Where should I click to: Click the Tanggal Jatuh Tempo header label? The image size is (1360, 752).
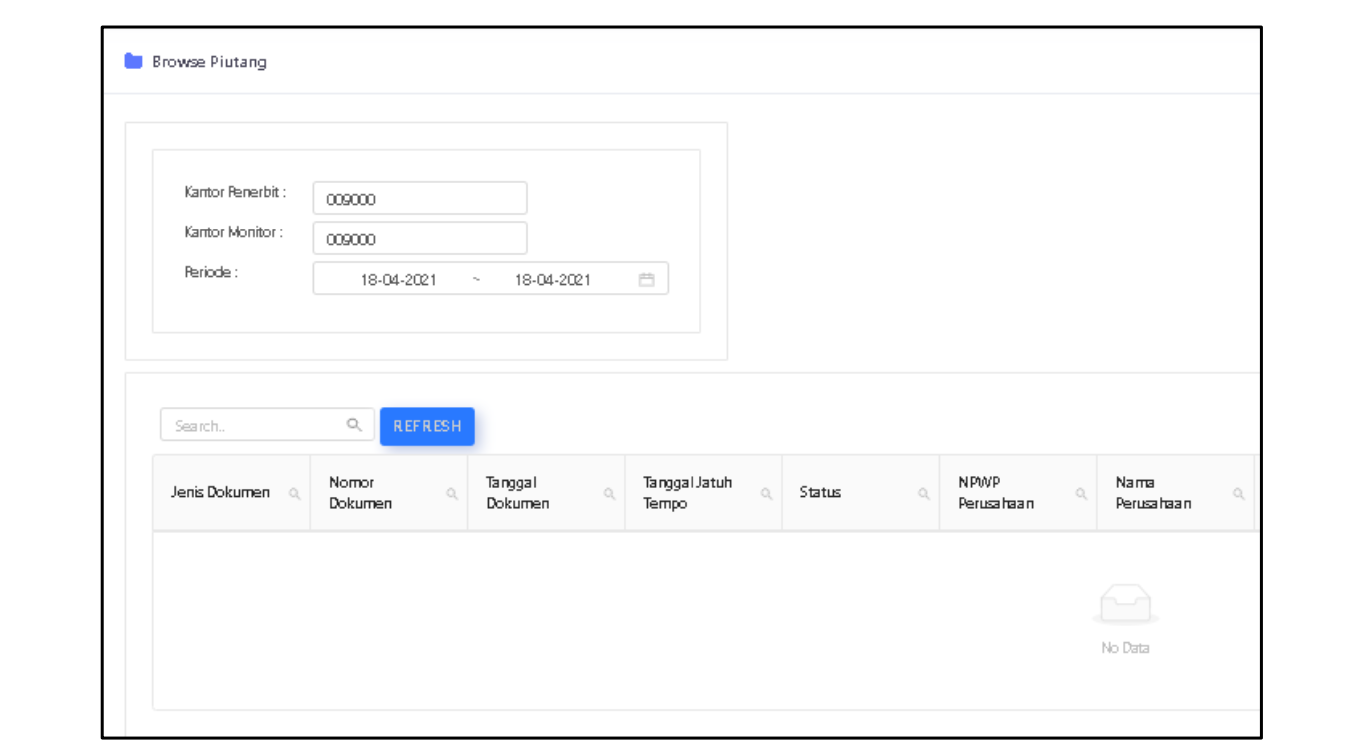pos(687,493)
